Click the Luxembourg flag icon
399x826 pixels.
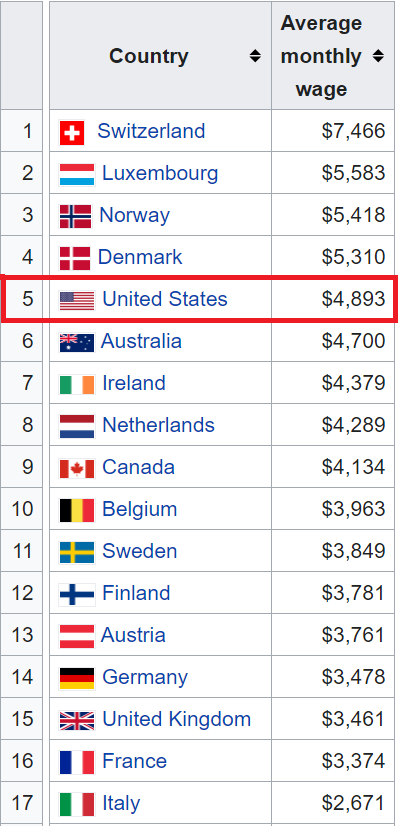click(77, 174)
